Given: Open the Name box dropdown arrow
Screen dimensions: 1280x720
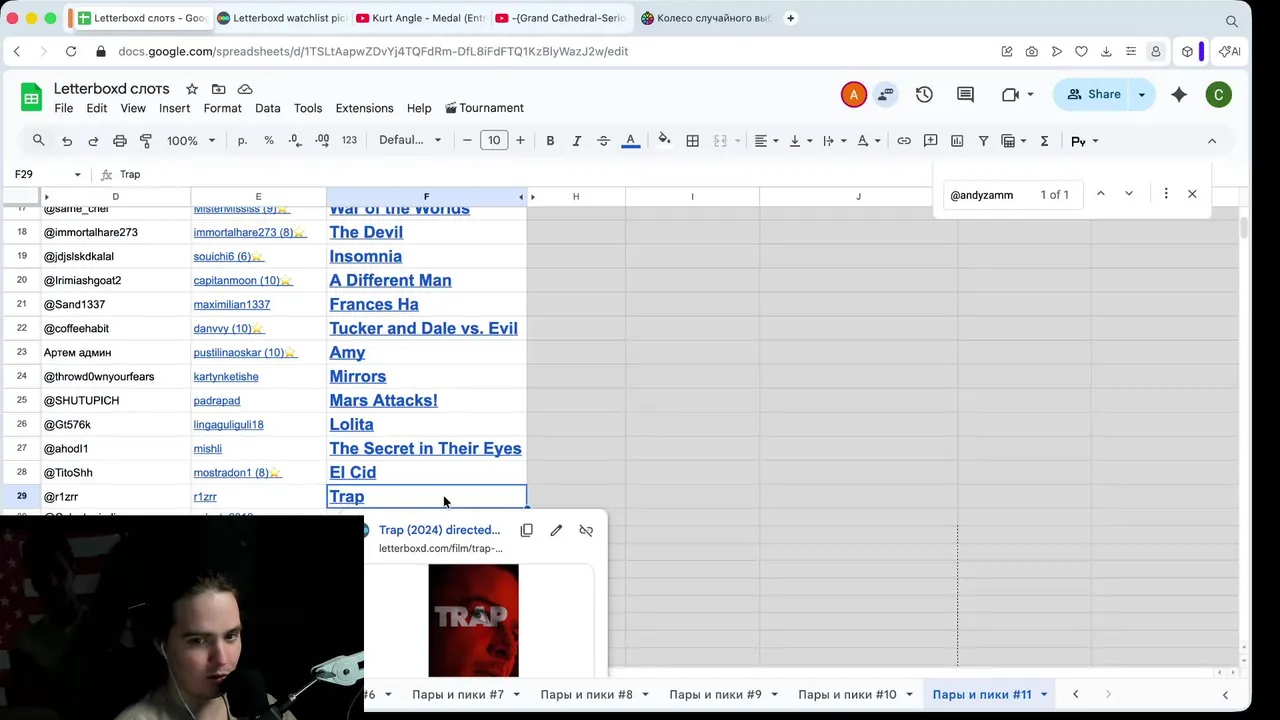Looking at the screenshot, I should coord(77,175).
